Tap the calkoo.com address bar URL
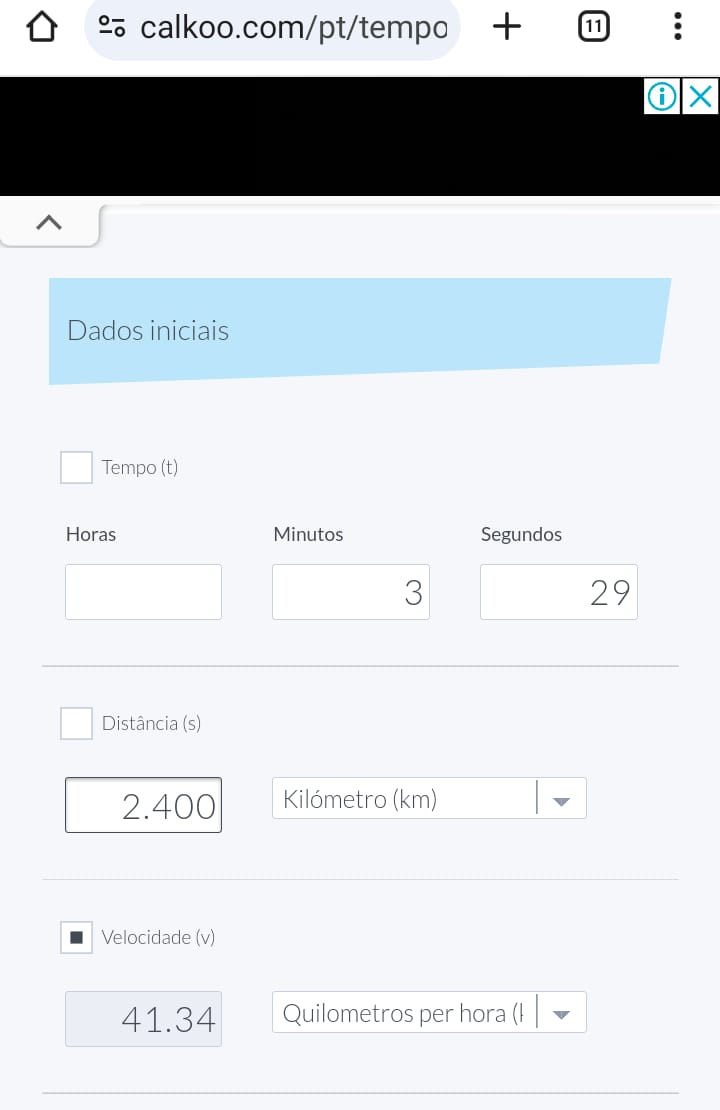Screen dimensions: 720x1110 tap(292, 27)
